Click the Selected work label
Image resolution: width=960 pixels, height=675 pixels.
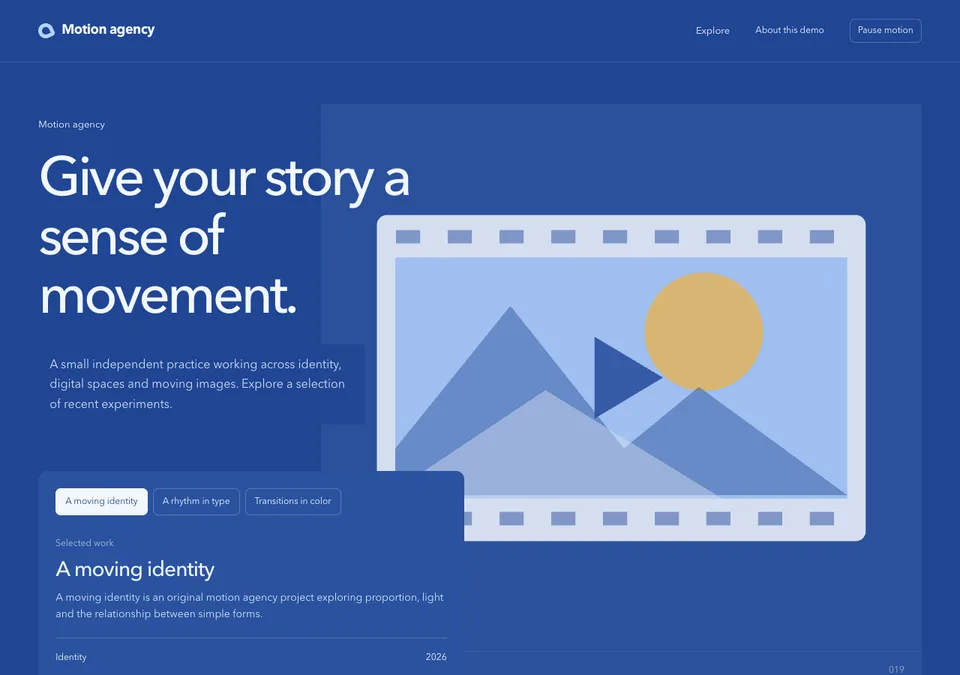pyautogui.click(x=84, y=543)
